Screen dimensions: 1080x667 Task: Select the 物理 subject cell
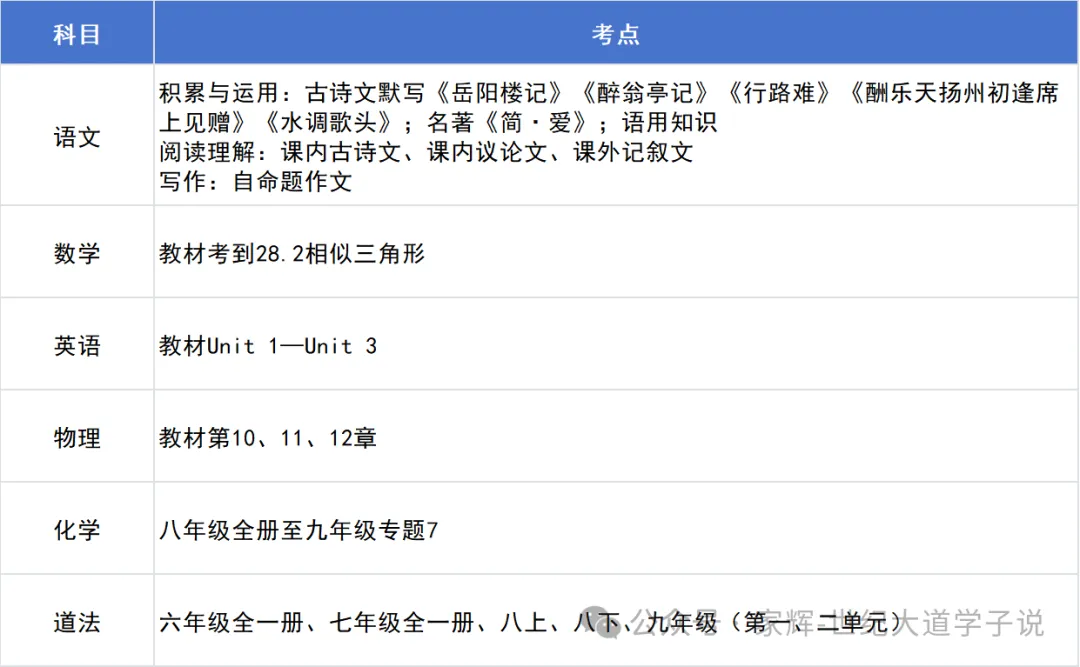77,437
